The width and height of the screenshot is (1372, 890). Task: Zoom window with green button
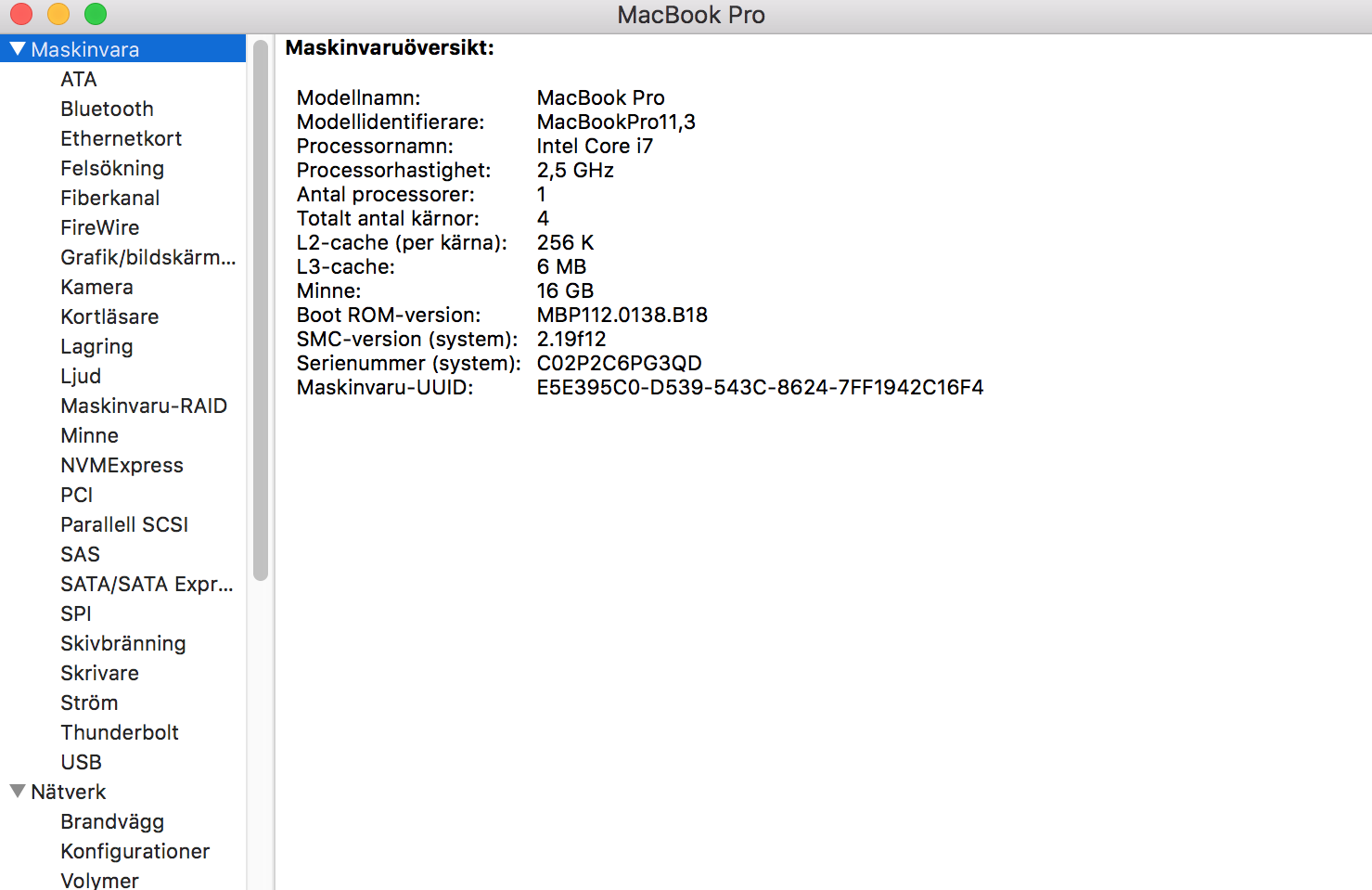click(96, 14)
